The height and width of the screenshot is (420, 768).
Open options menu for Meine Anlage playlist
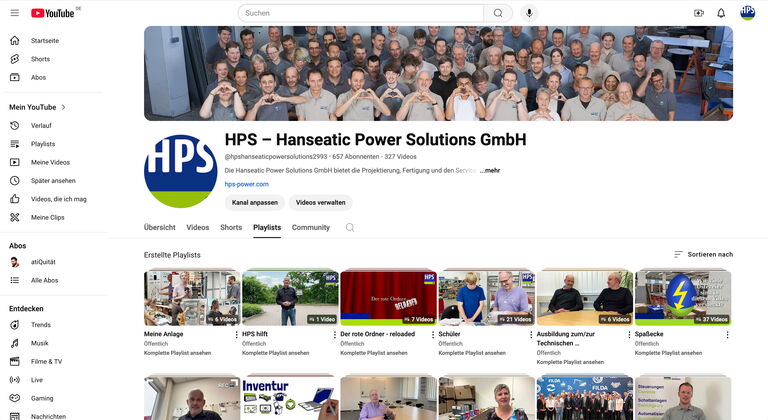click(x=237, y=334)
